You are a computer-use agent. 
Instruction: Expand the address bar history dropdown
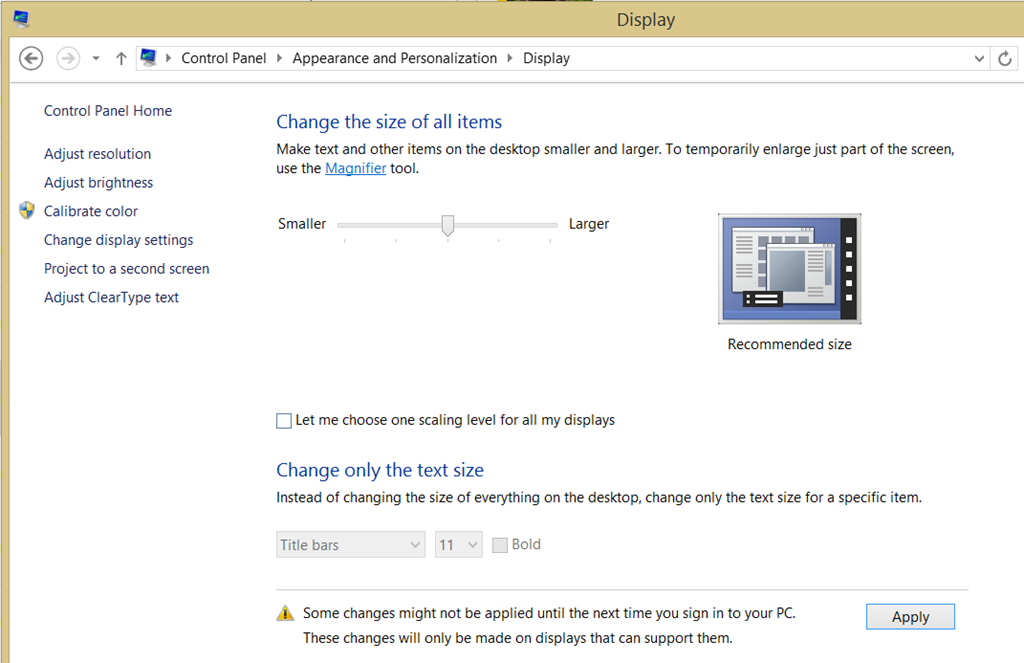click(979, 58)
